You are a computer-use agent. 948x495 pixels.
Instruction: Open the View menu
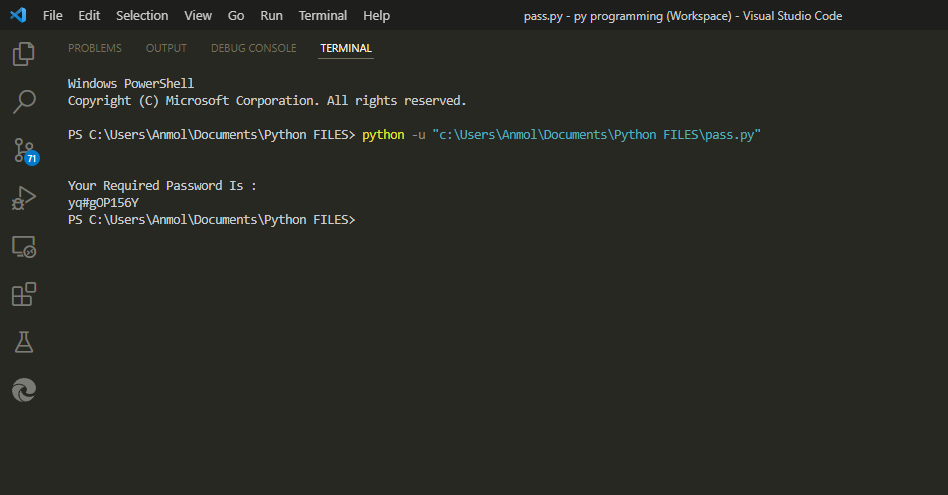[198, 16]
